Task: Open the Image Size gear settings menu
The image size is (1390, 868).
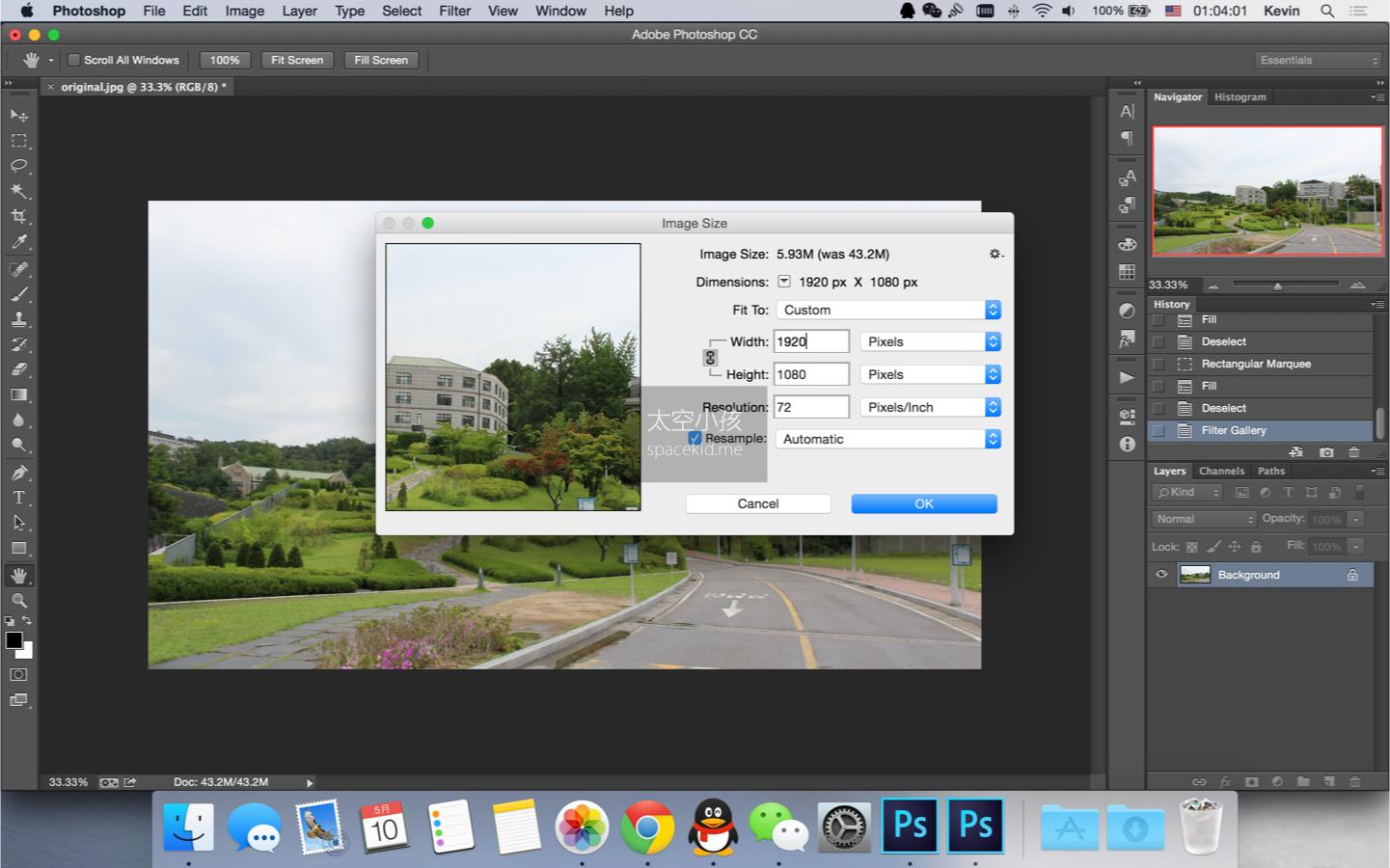Action: [995, 254]
